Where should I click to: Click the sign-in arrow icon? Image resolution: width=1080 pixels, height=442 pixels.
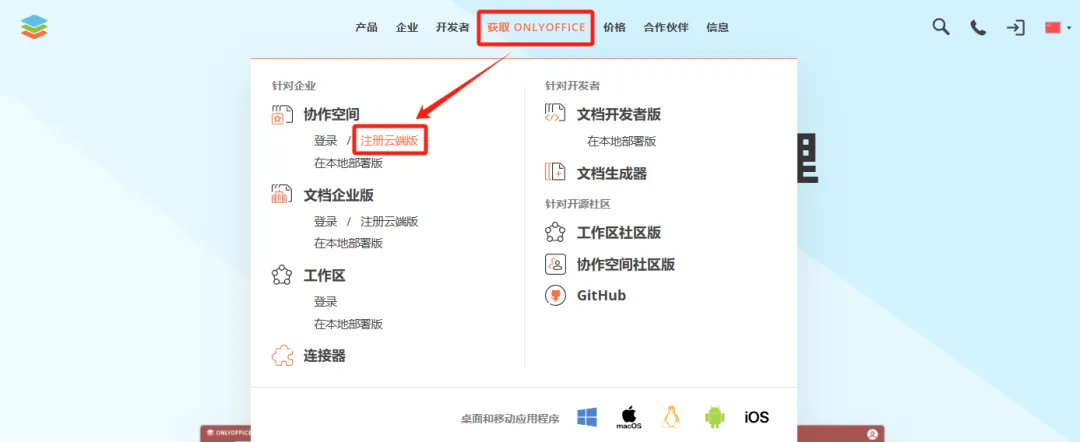(x=1015, y=28)
